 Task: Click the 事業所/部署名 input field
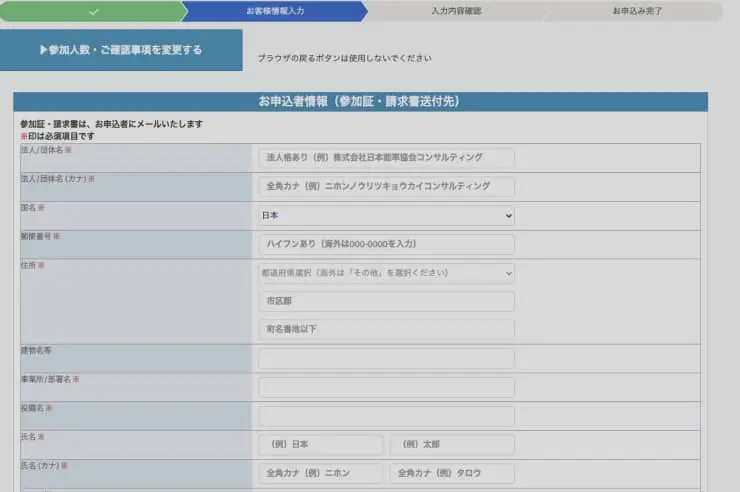(x=386, y=387)
